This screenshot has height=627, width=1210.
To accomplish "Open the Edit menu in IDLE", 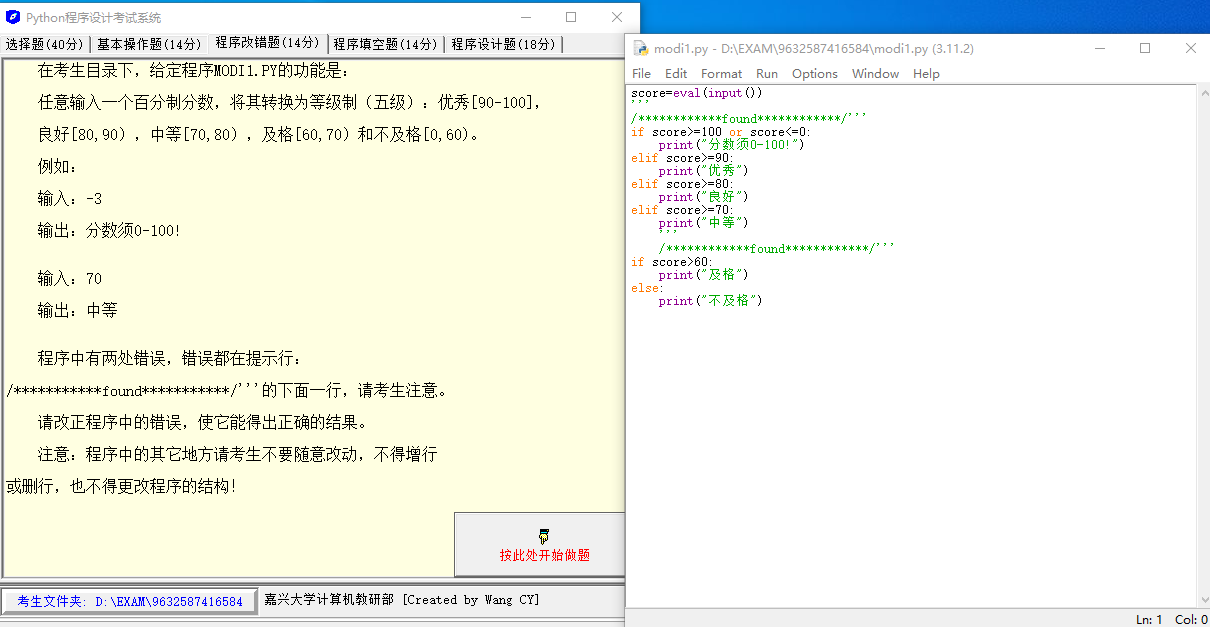I will (676, 74).
